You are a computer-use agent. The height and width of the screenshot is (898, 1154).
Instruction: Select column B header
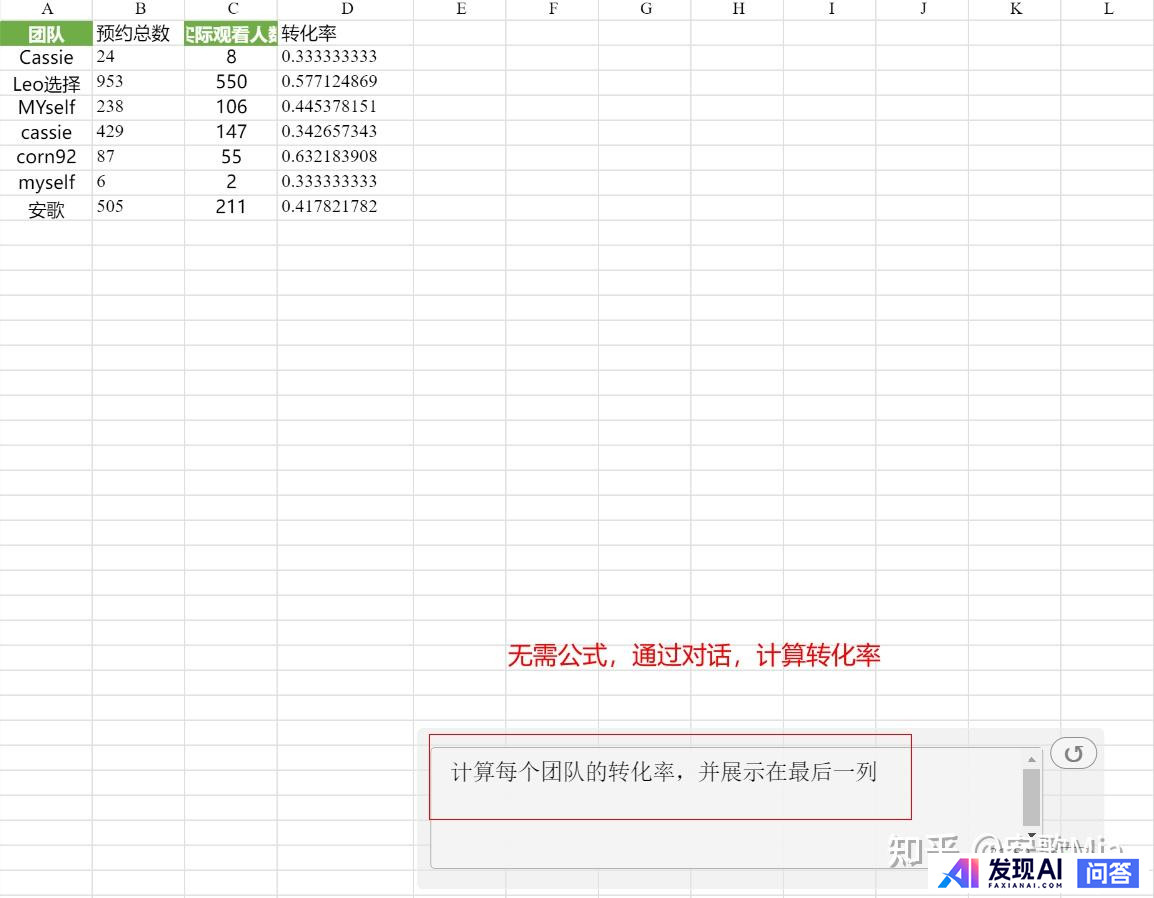[139, 9]
